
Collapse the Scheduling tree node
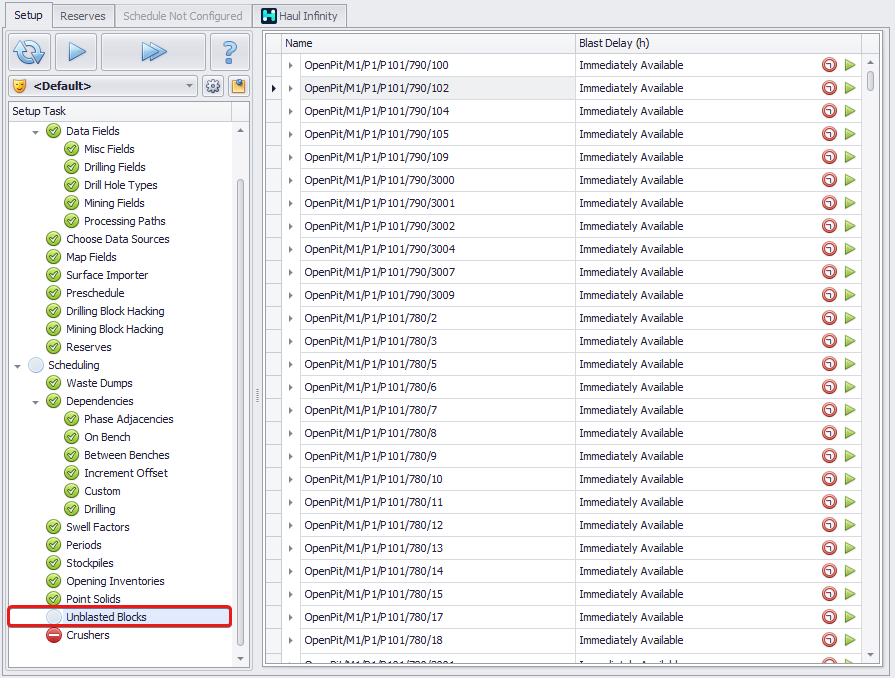click(x=18, y=366)
